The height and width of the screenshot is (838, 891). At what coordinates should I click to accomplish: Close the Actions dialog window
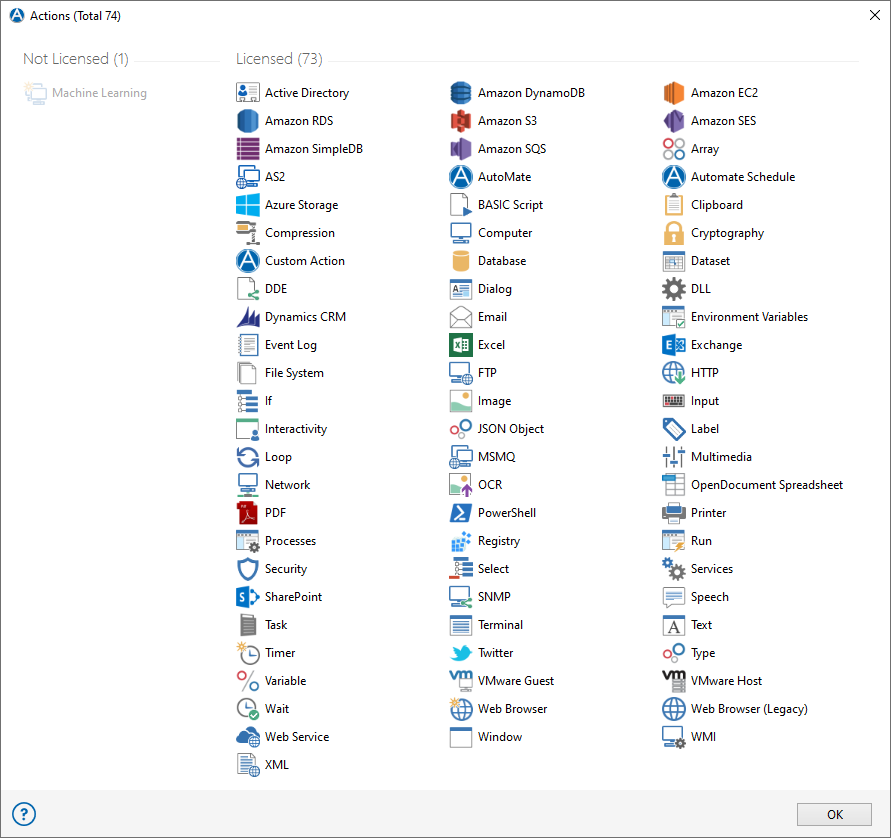[875, 15]
